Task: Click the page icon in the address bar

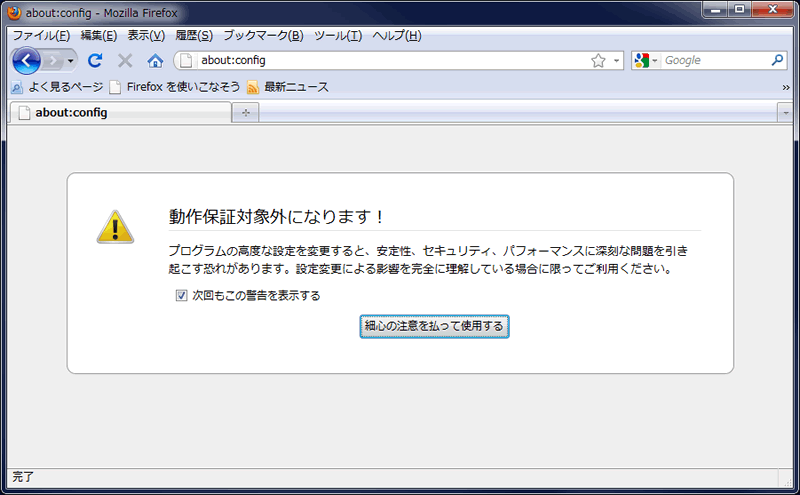Action: point(187,60)
